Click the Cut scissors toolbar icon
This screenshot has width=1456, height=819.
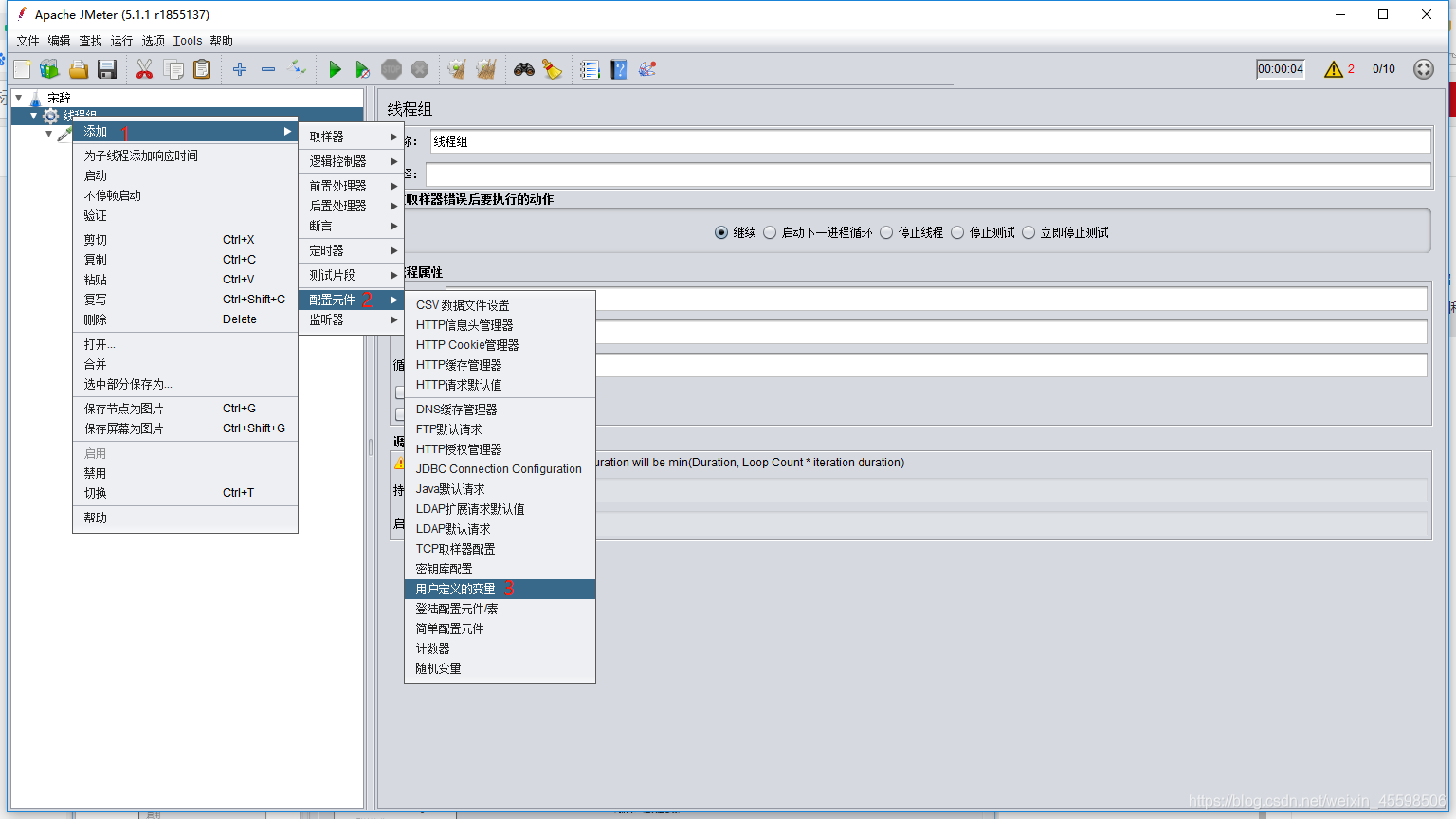144,69
